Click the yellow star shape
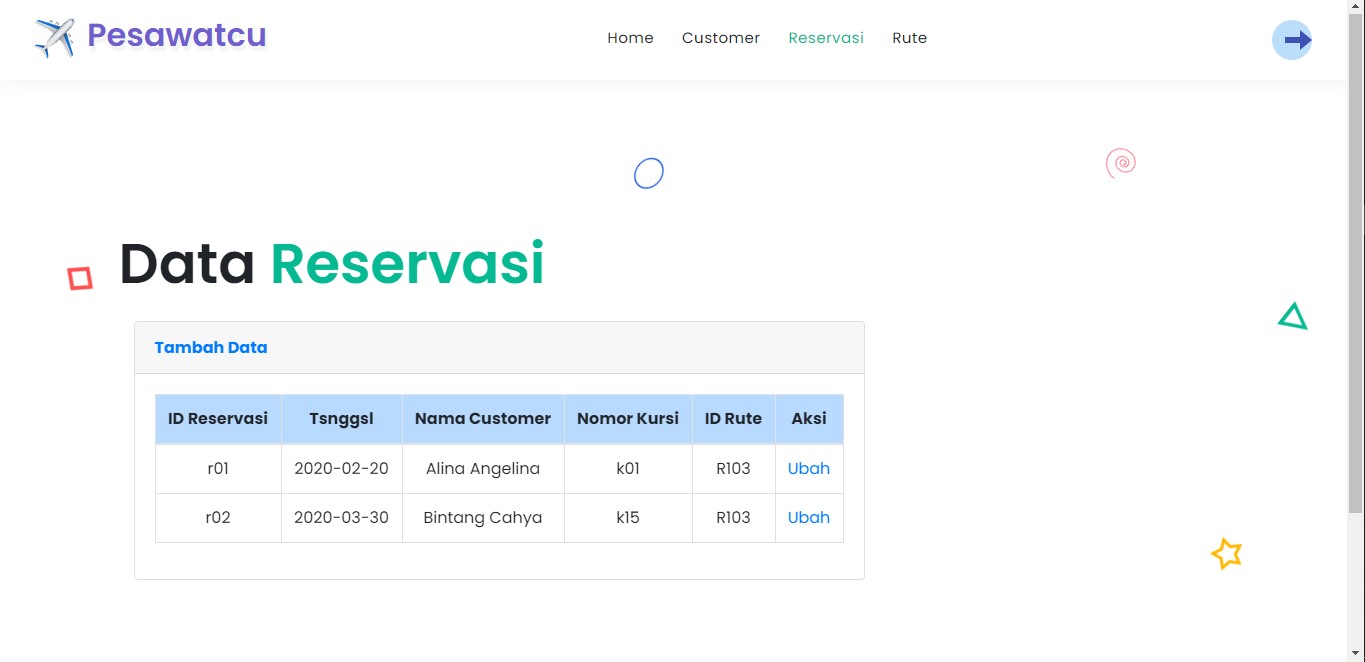 (1226, 553)
